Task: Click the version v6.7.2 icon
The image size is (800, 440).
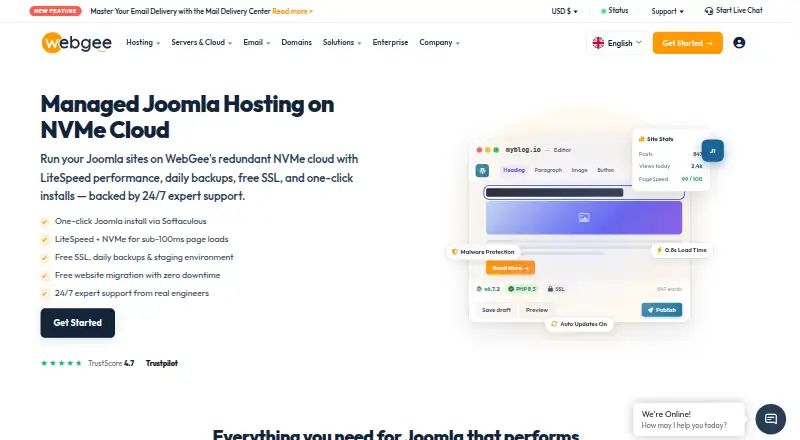Action: point(479,289)
